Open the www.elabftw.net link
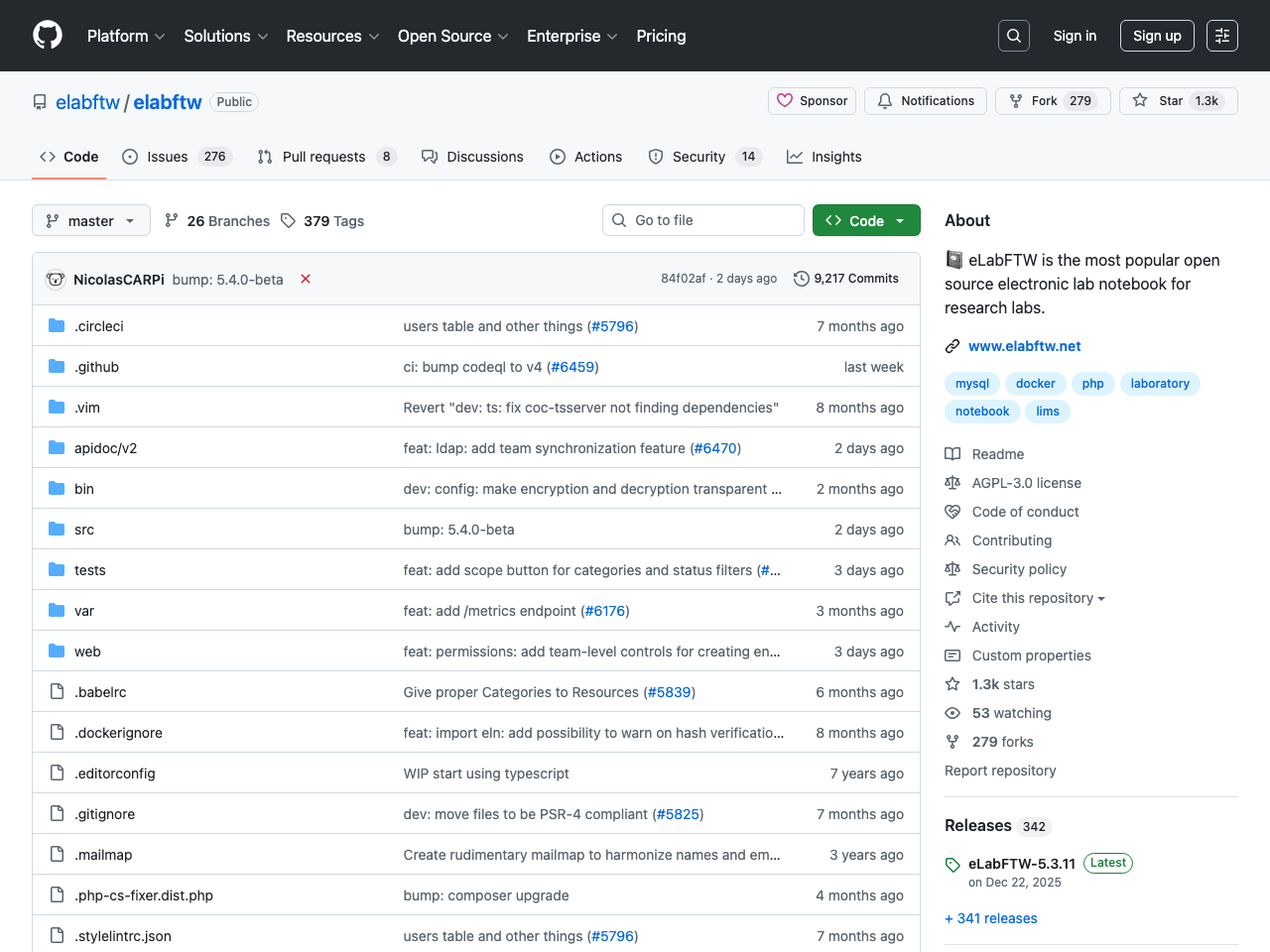The height and width of the screenshot is (952, 1270). click(x=1024, y=345)
